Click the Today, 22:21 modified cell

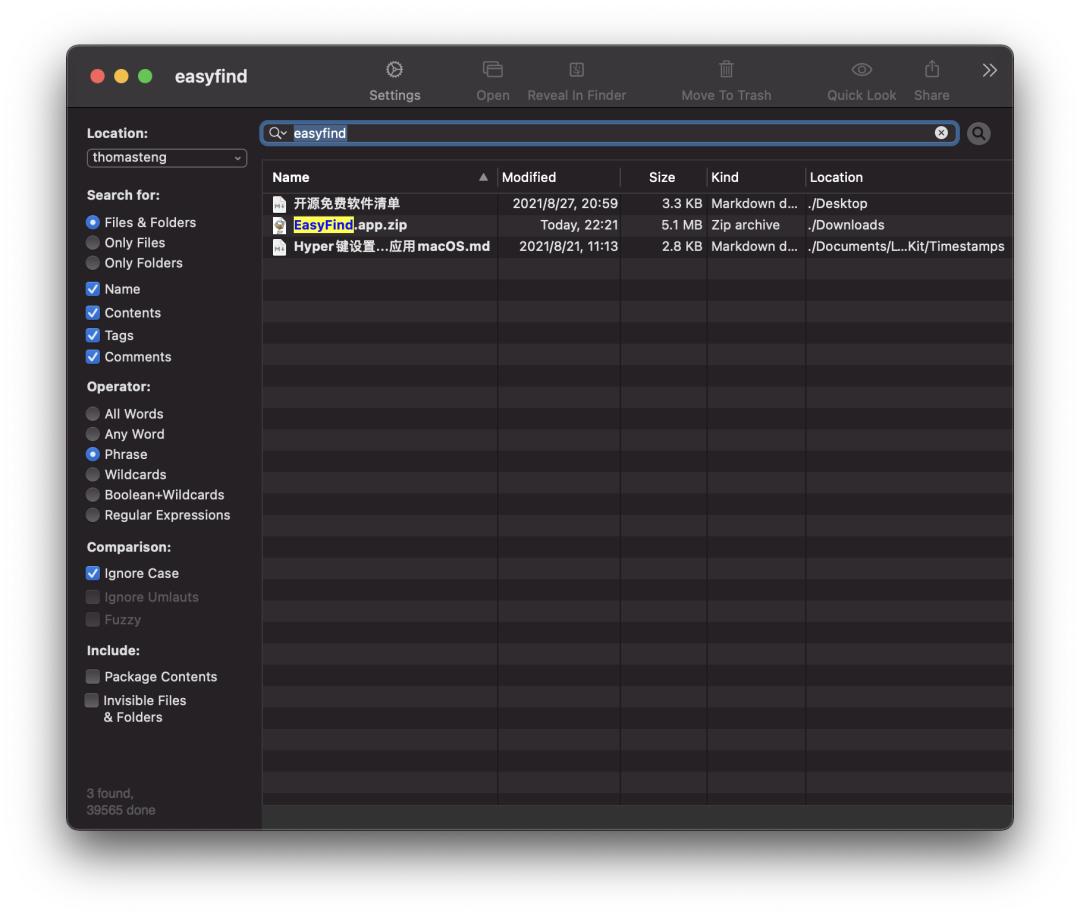[579, 225]
